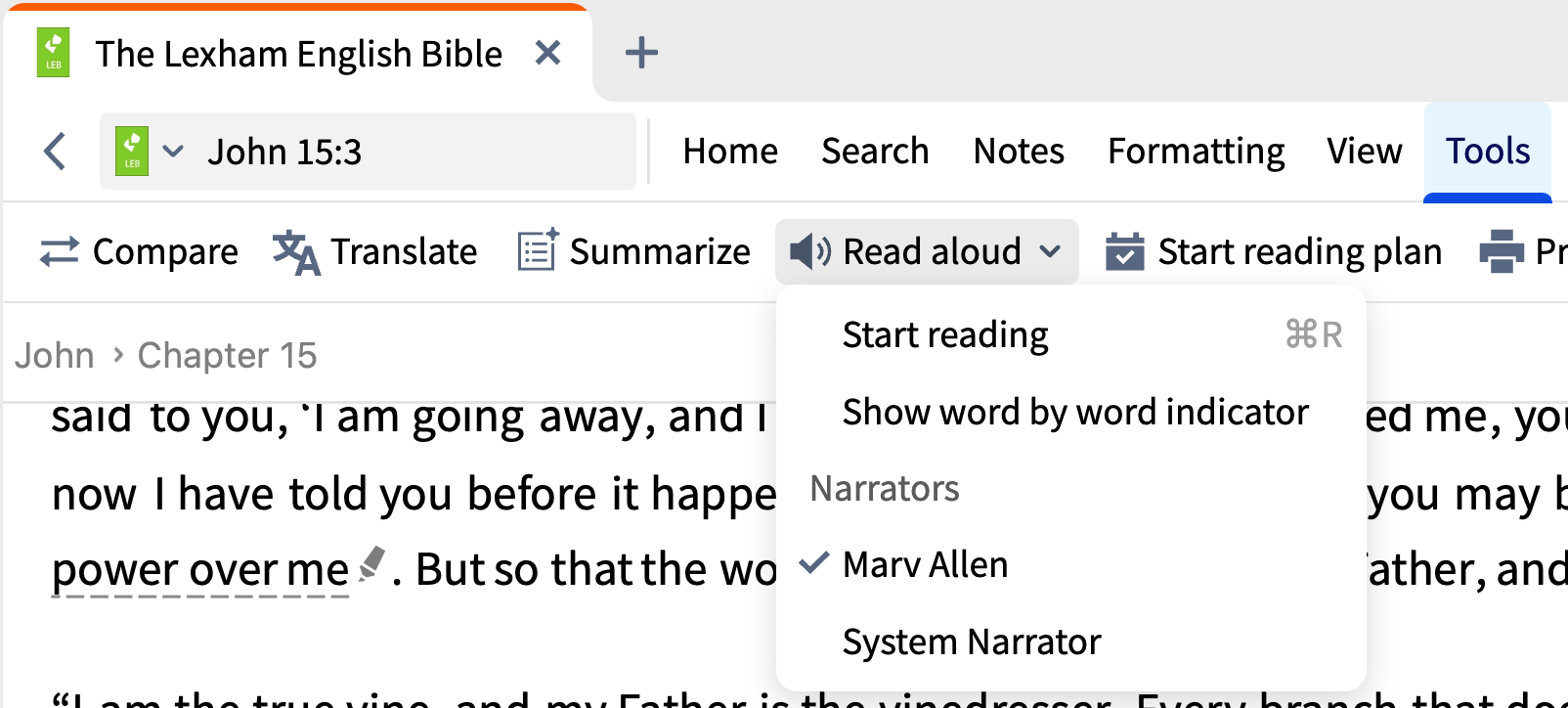Click the Chapter 15 breadcrumb
The image size is (1568, 708).
[227, 356]
